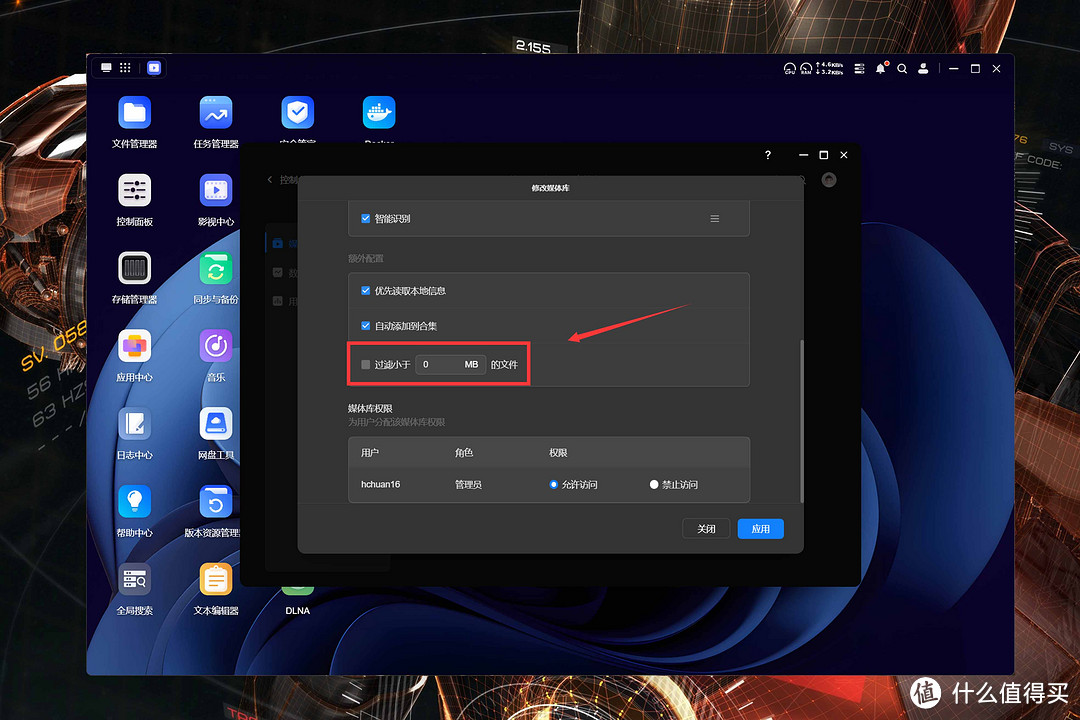Launch the 音乐 (Music) app
Screen dimensions: 1080x720
(x=215, y=346)
